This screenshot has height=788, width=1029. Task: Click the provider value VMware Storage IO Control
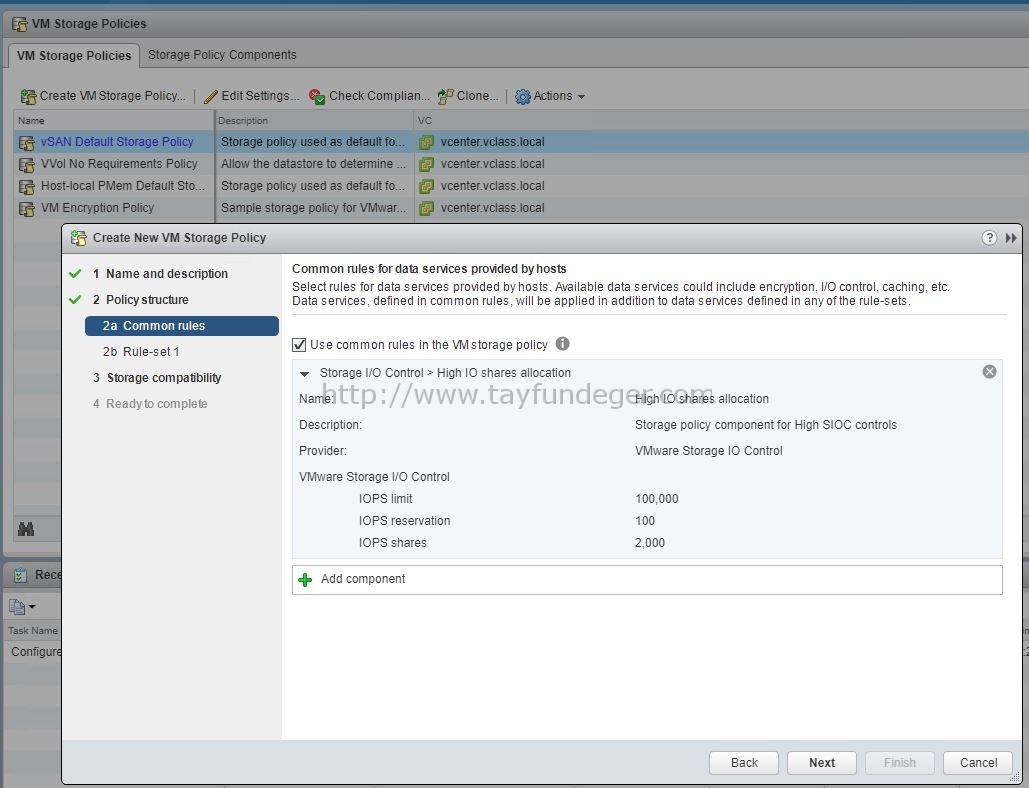coord(708,451)
